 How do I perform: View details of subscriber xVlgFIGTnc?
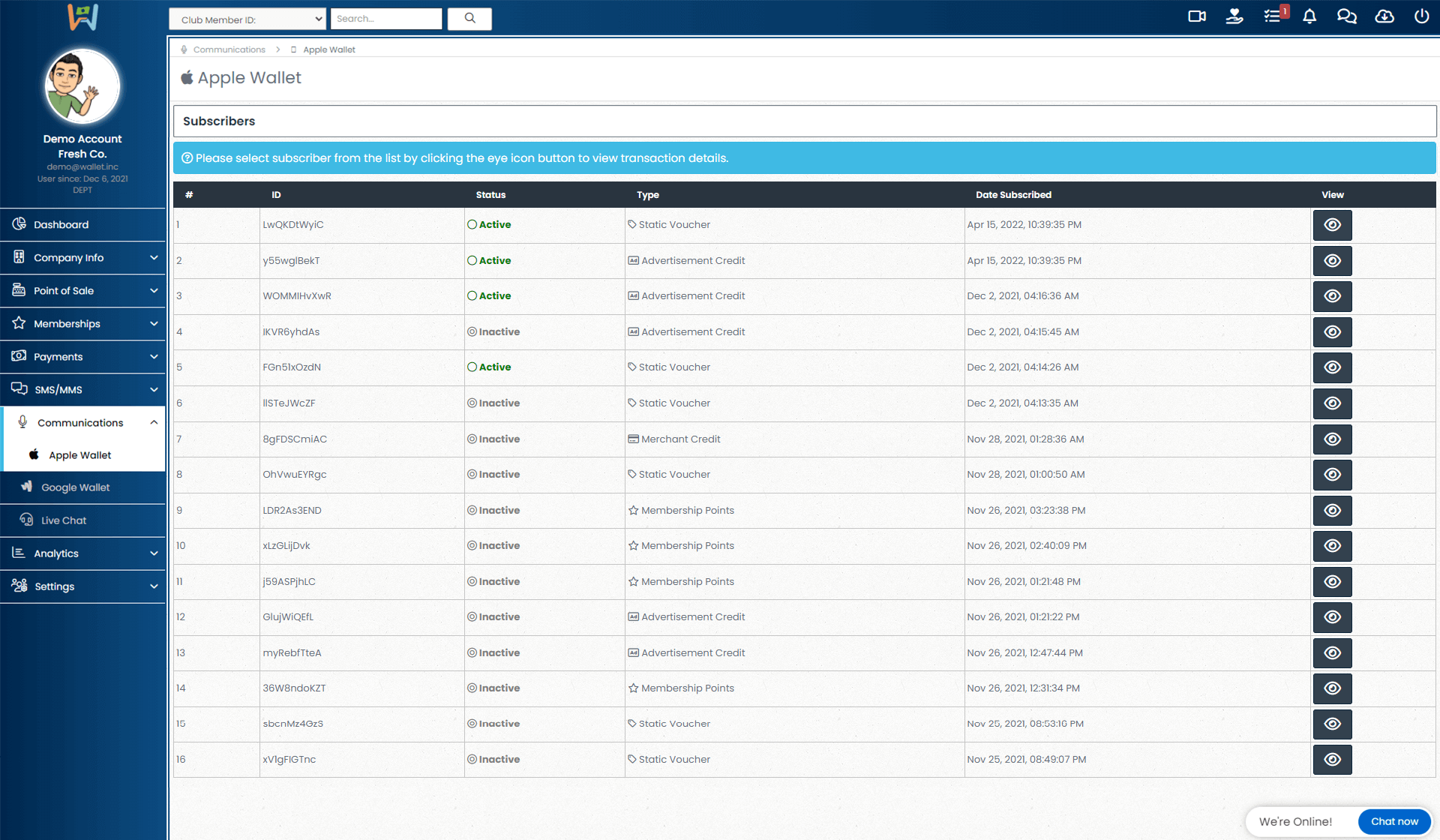pos(1332,760)
